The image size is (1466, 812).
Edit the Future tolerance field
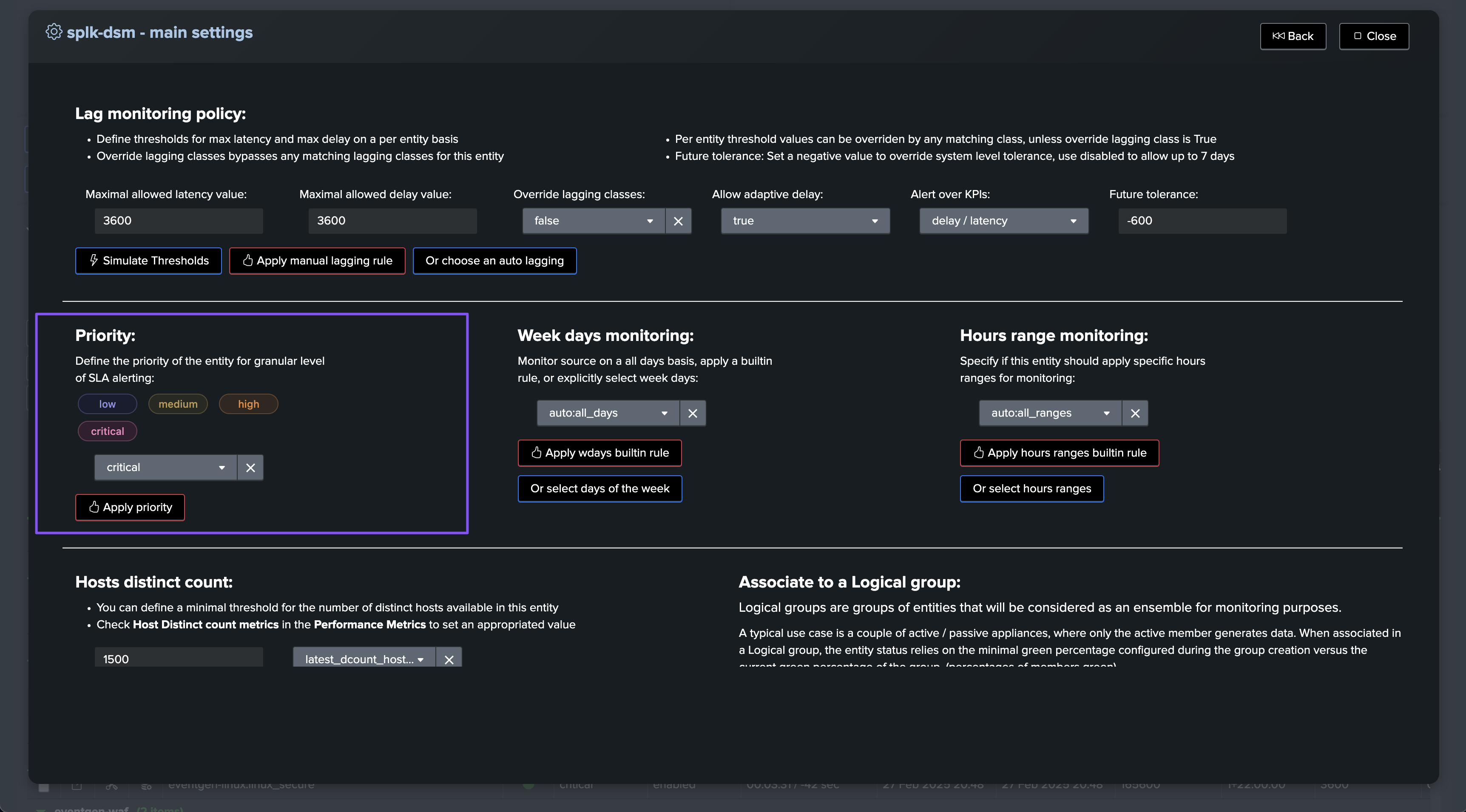1202,221
